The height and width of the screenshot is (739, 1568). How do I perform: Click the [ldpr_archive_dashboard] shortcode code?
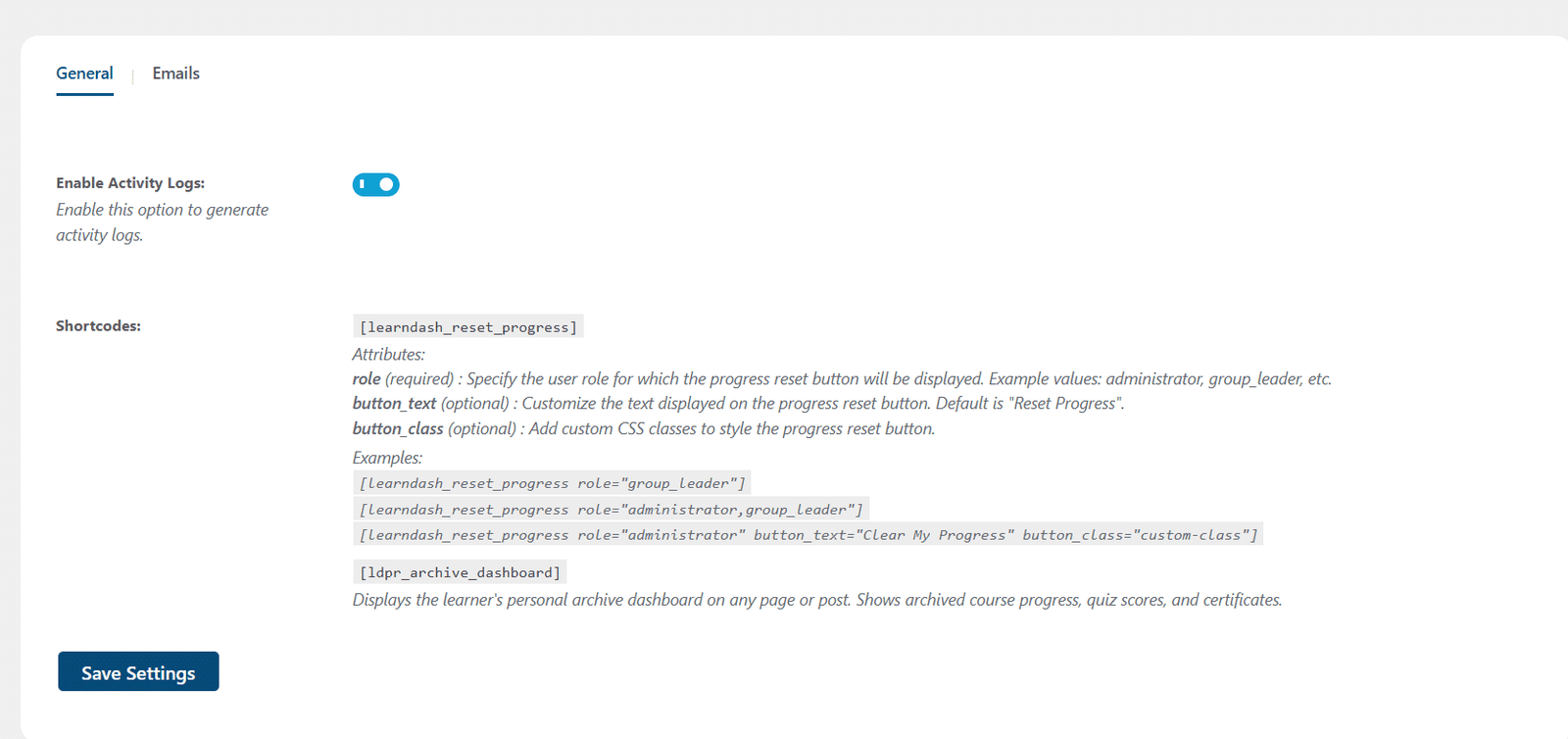(x=461, y=572)
